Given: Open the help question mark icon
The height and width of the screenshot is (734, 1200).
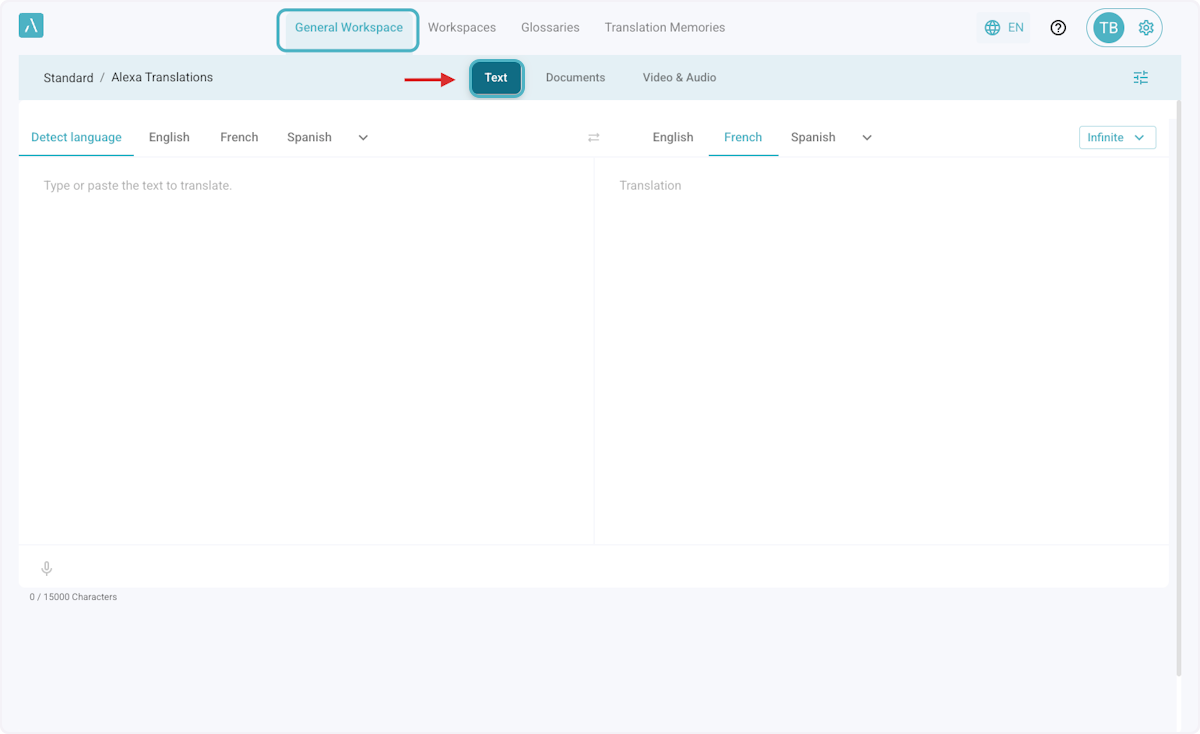Looking at the screenshot, I should click(x=1058, y=28).
